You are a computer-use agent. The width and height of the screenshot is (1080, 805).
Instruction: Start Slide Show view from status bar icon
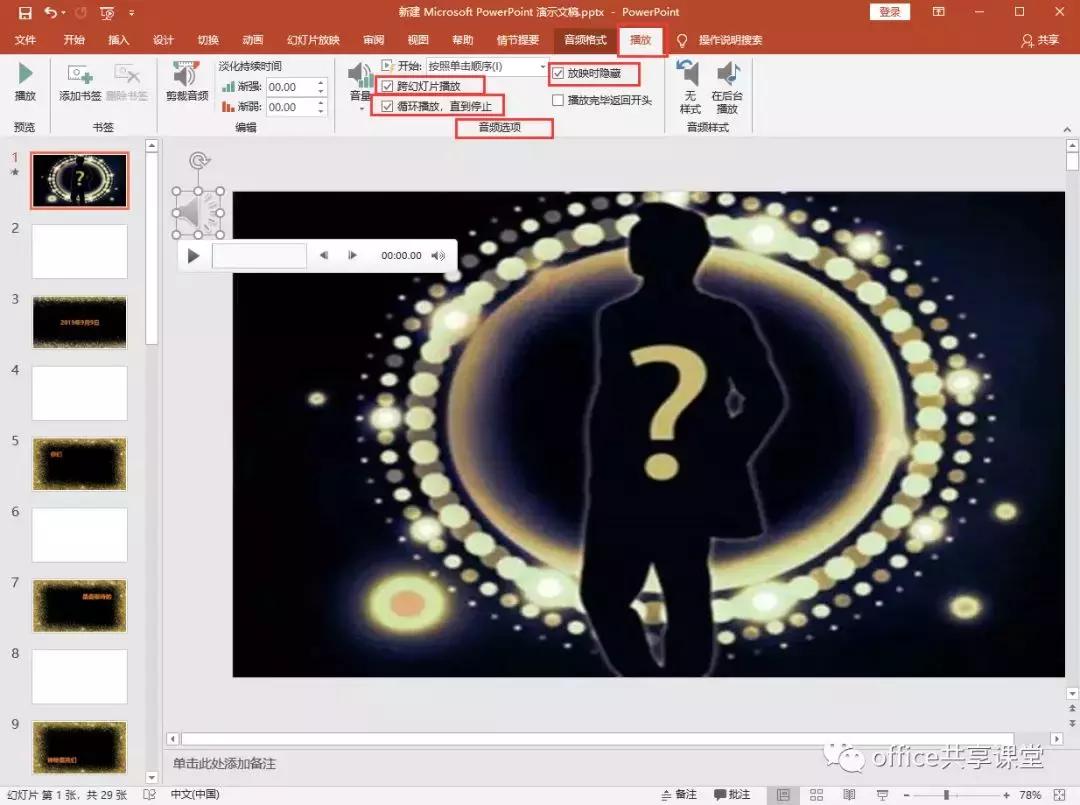tap(882, 795)
